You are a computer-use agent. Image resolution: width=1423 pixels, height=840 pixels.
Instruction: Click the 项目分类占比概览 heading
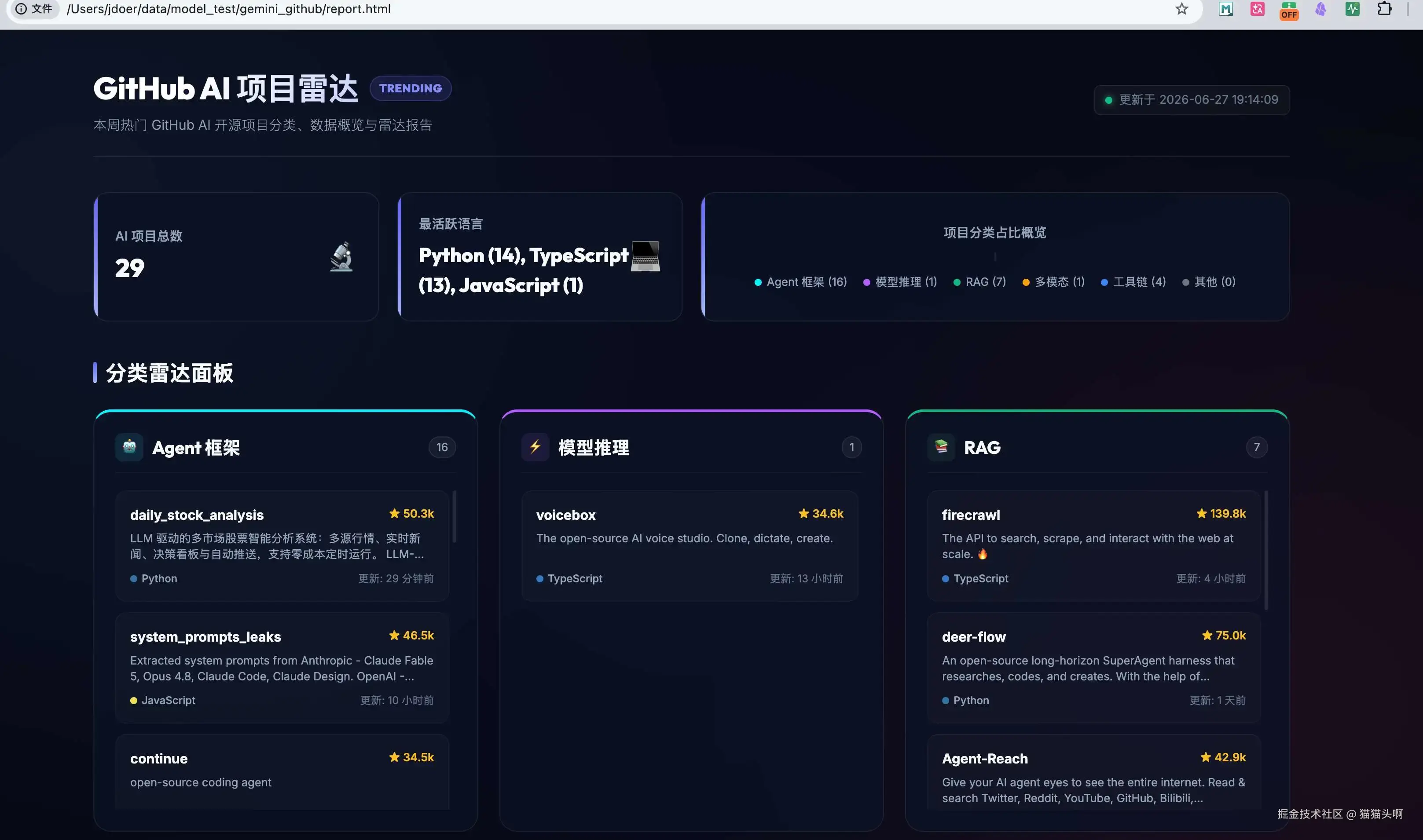point(995,233)
